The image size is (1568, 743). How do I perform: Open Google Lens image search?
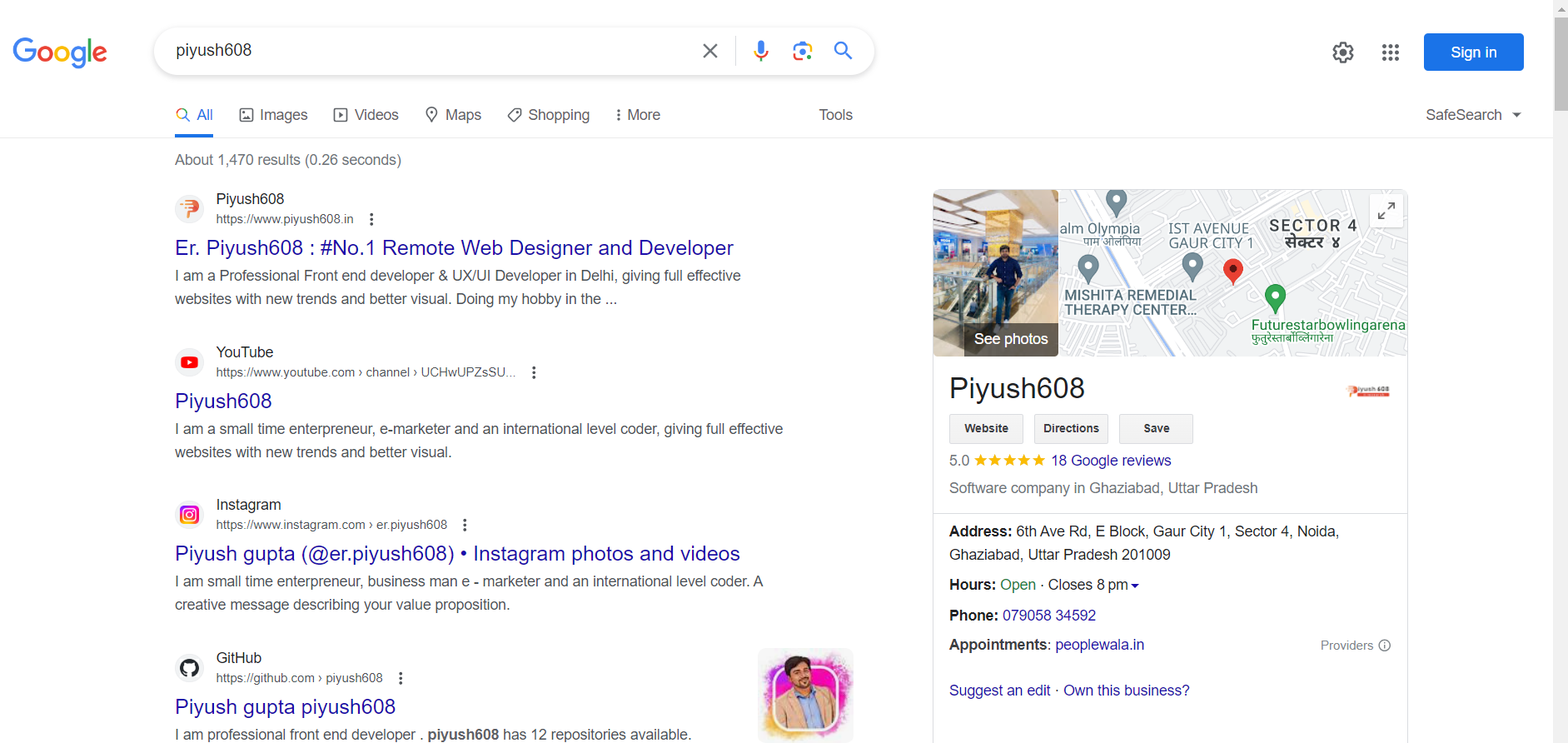[802, 51]
